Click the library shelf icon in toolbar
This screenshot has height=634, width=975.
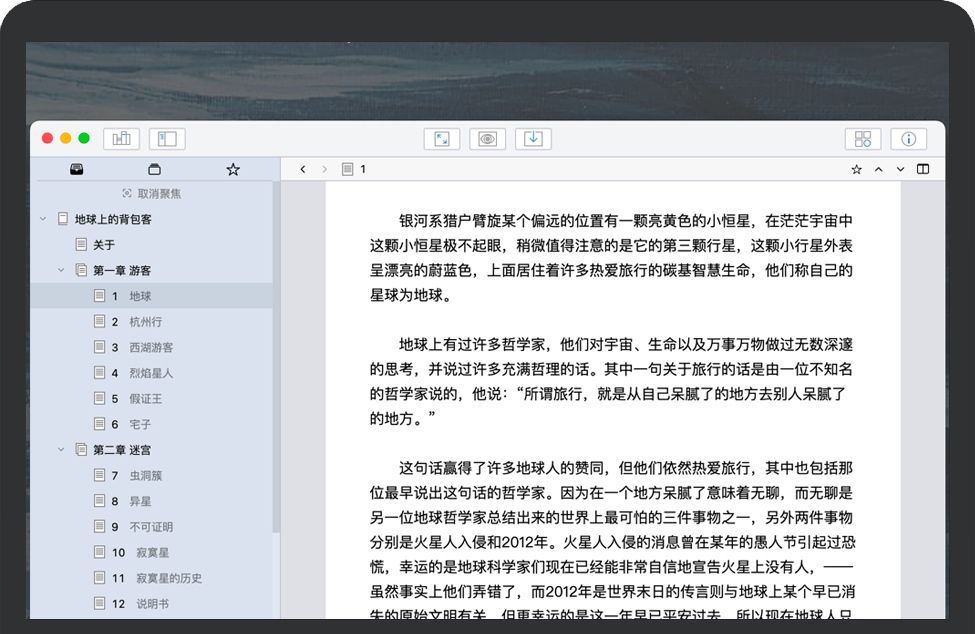pos(122,139)
